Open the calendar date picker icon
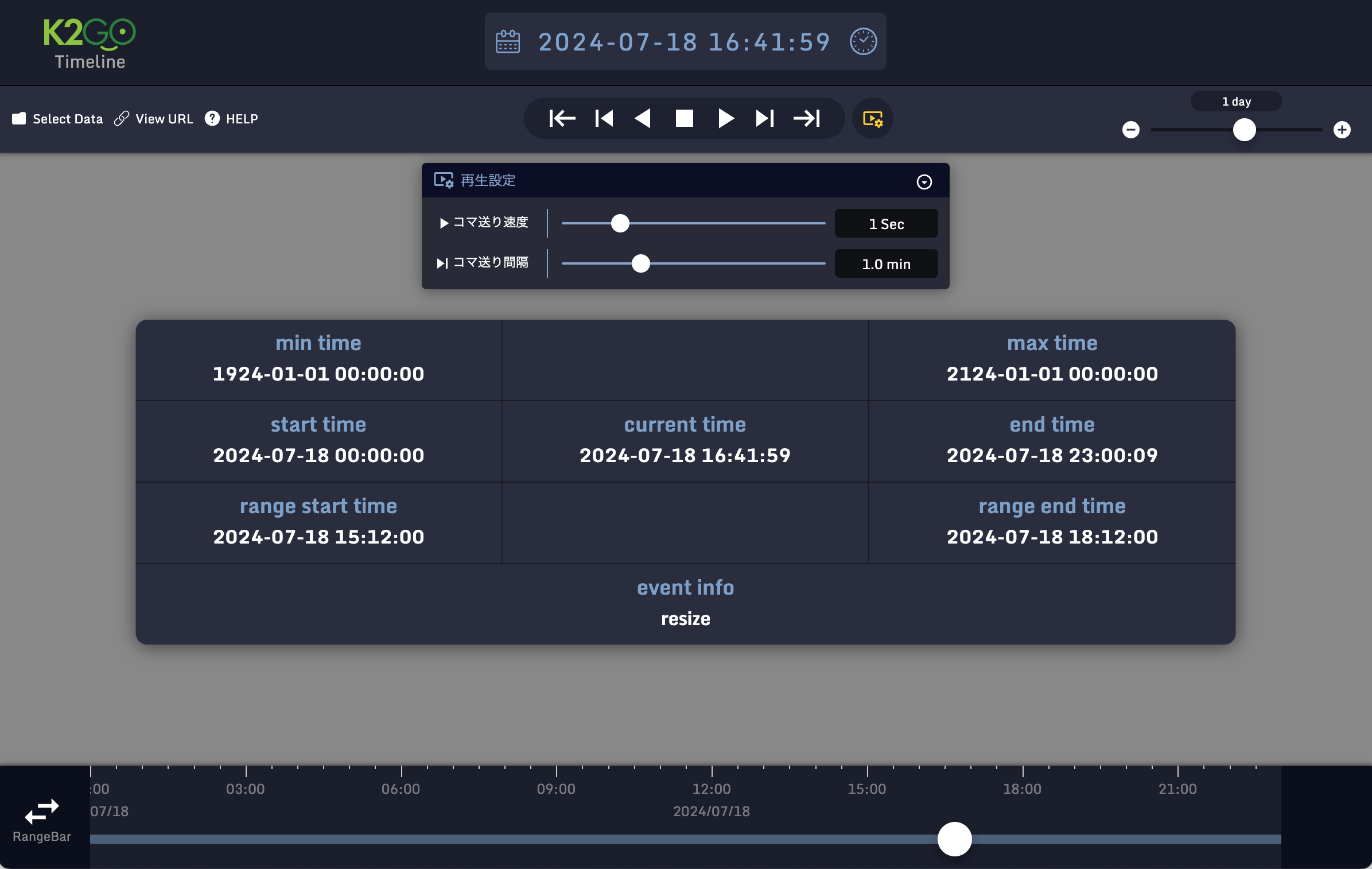 point(508,42)
